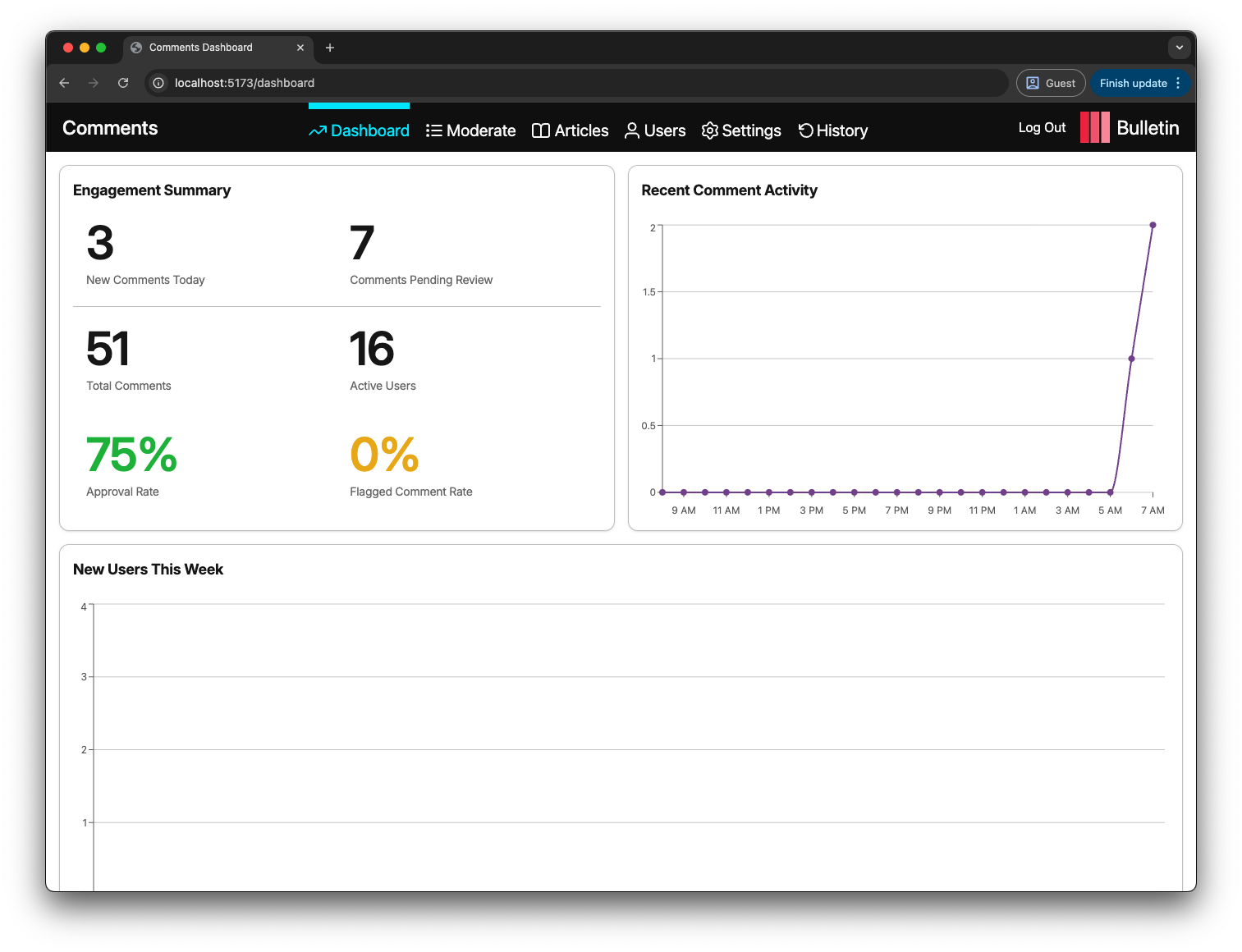
Task: Click the red Bulletin logo icon
Action: (1095, 128)
